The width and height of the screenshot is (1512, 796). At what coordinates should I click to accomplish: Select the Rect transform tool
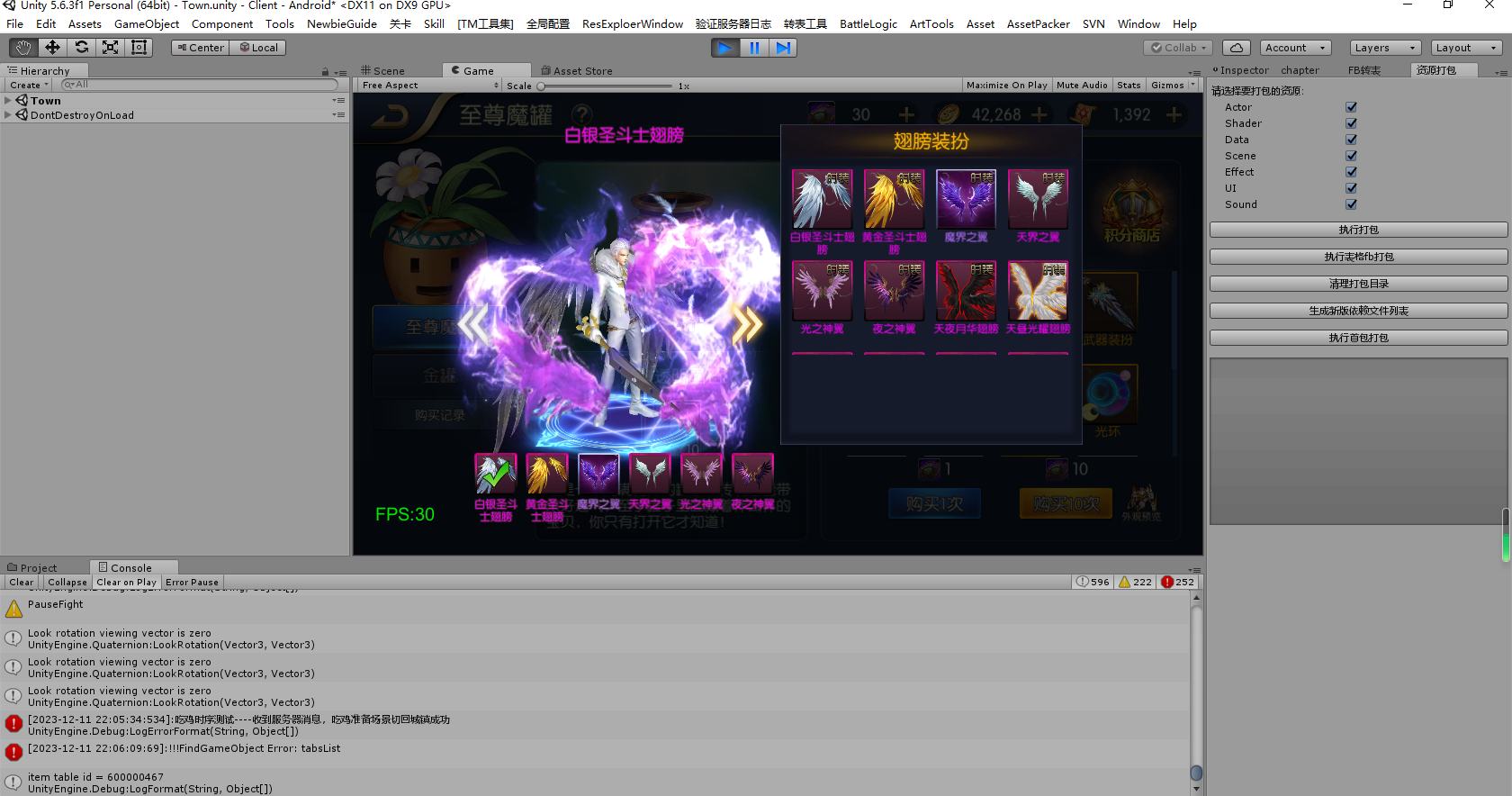[x=139, y=48]
